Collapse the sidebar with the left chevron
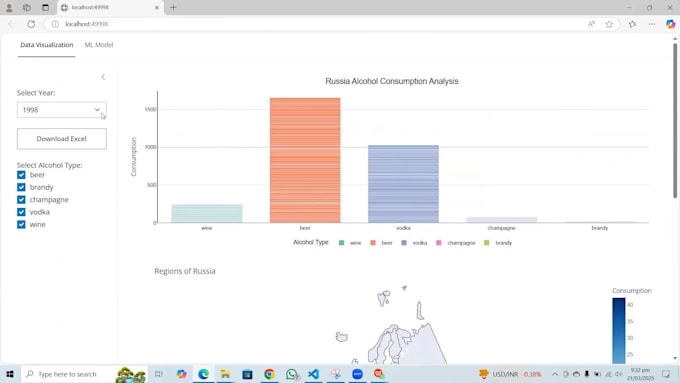 click(103, 77)
